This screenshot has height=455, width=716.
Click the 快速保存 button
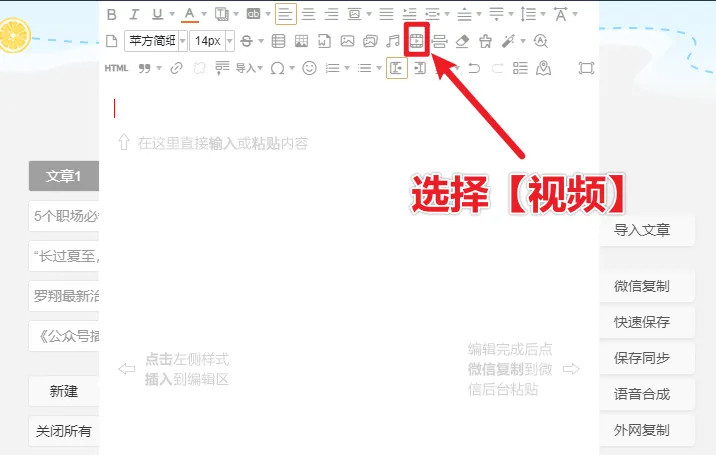tap(646, 322)
